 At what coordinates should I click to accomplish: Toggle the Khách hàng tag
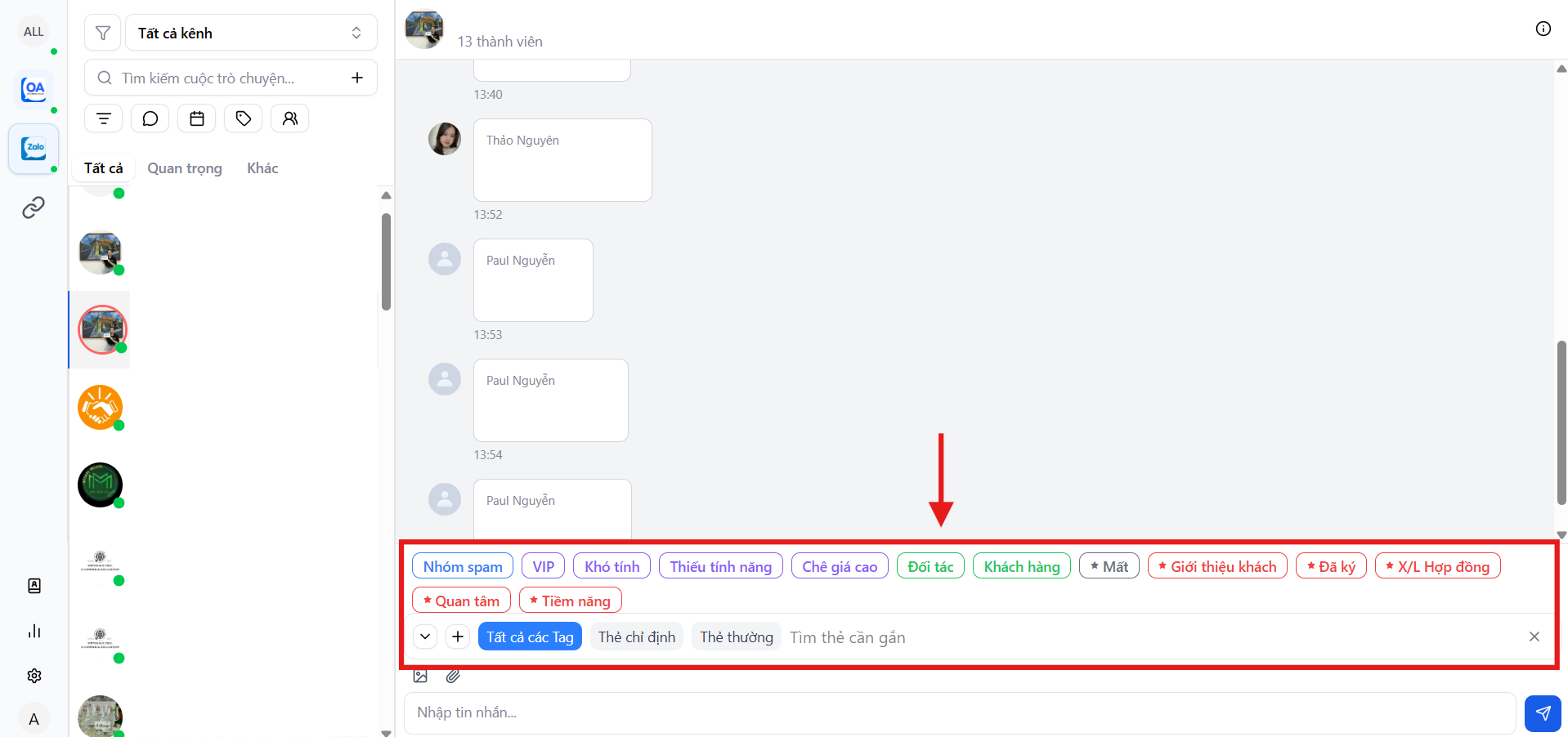[x=1021, y=566]
